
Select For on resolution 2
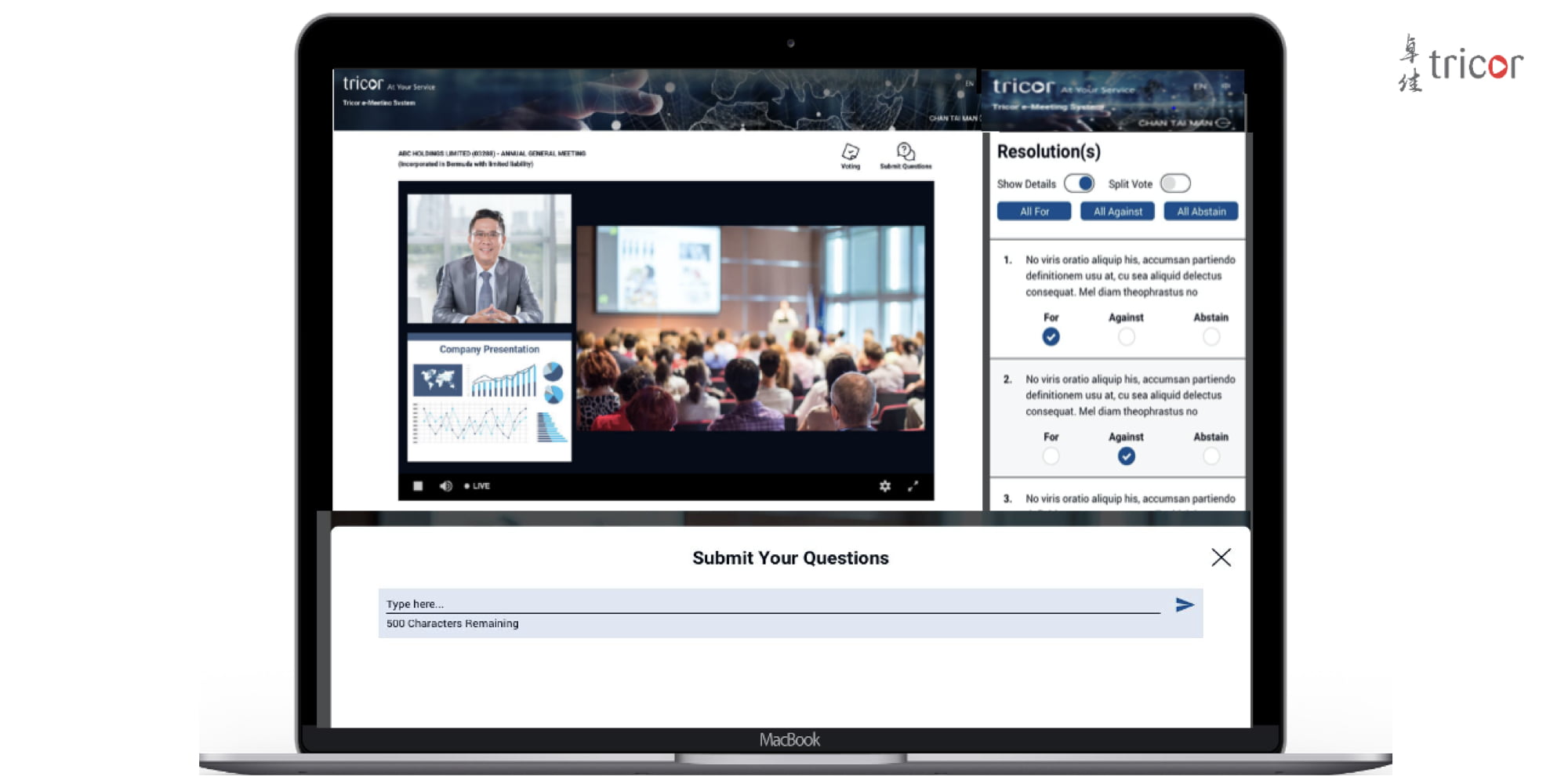coord(1051,456)
